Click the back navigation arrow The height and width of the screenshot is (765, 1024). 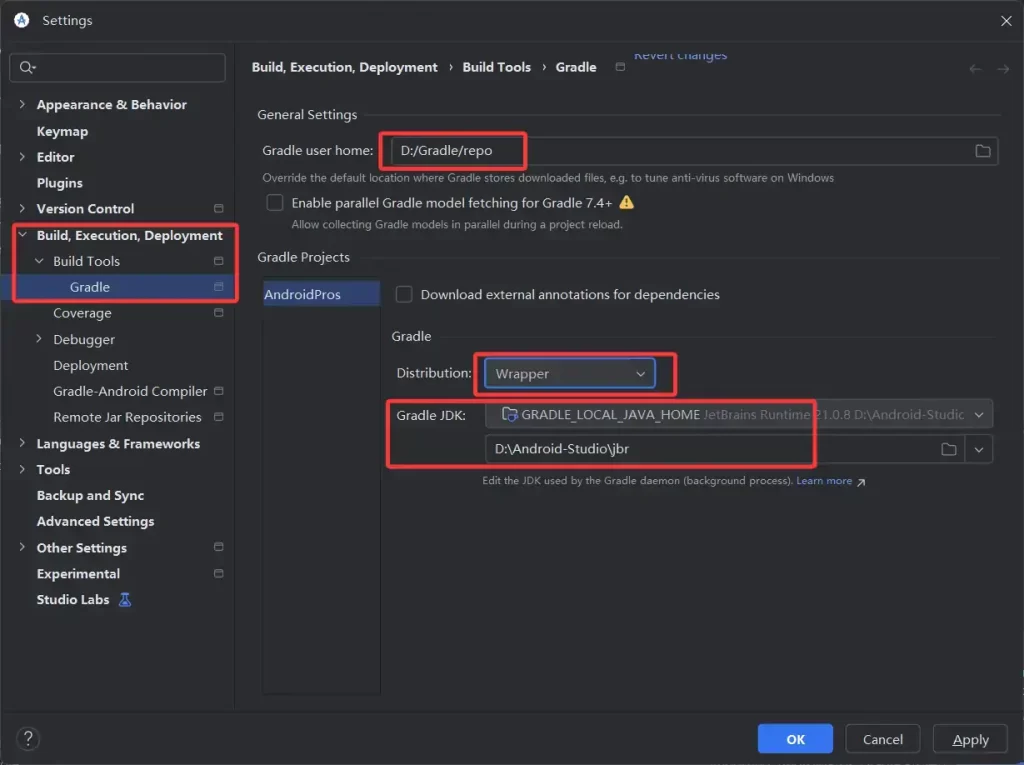point(975,68)
